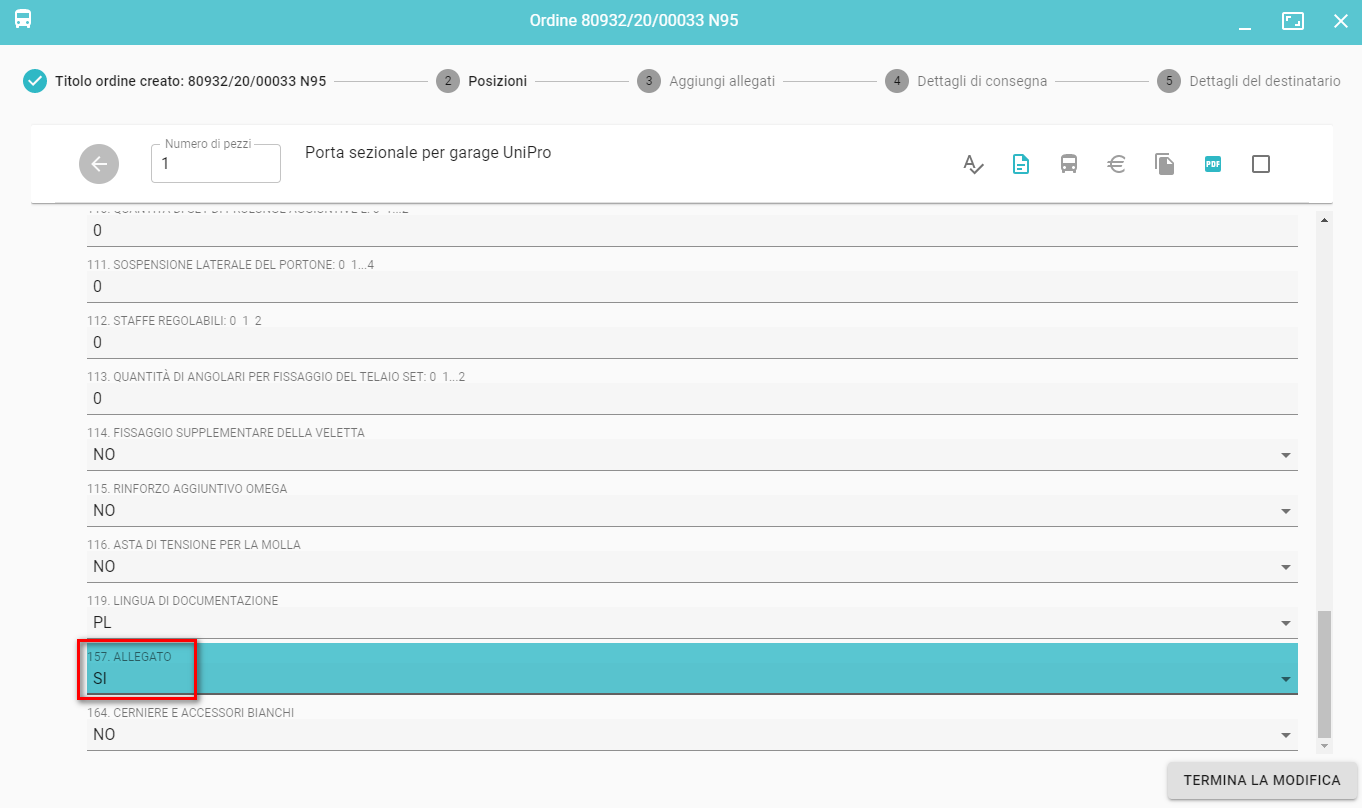Viewport: 1362px width, 808px height.
Task: Click the Termina la modifica button
Action: tap(1261, 780)
